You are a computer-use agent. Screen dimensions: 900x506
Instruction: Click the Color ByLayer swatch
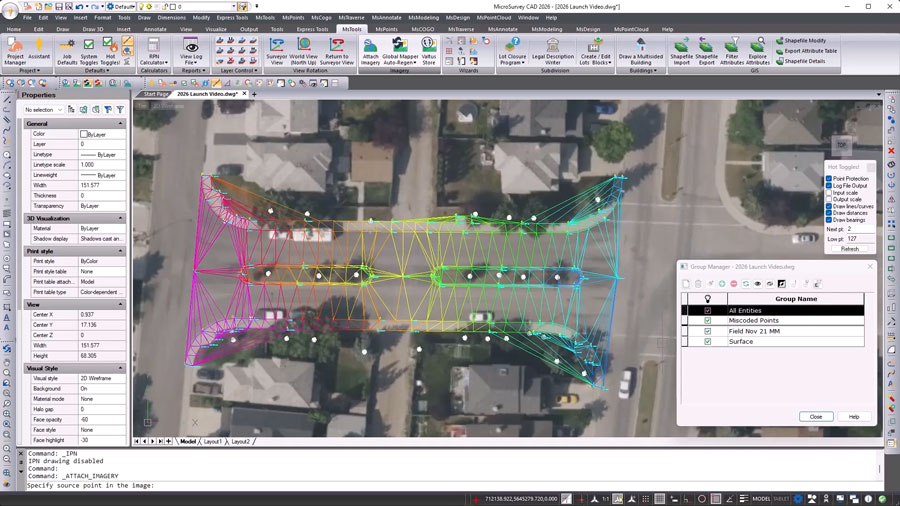tap(85, 134)
